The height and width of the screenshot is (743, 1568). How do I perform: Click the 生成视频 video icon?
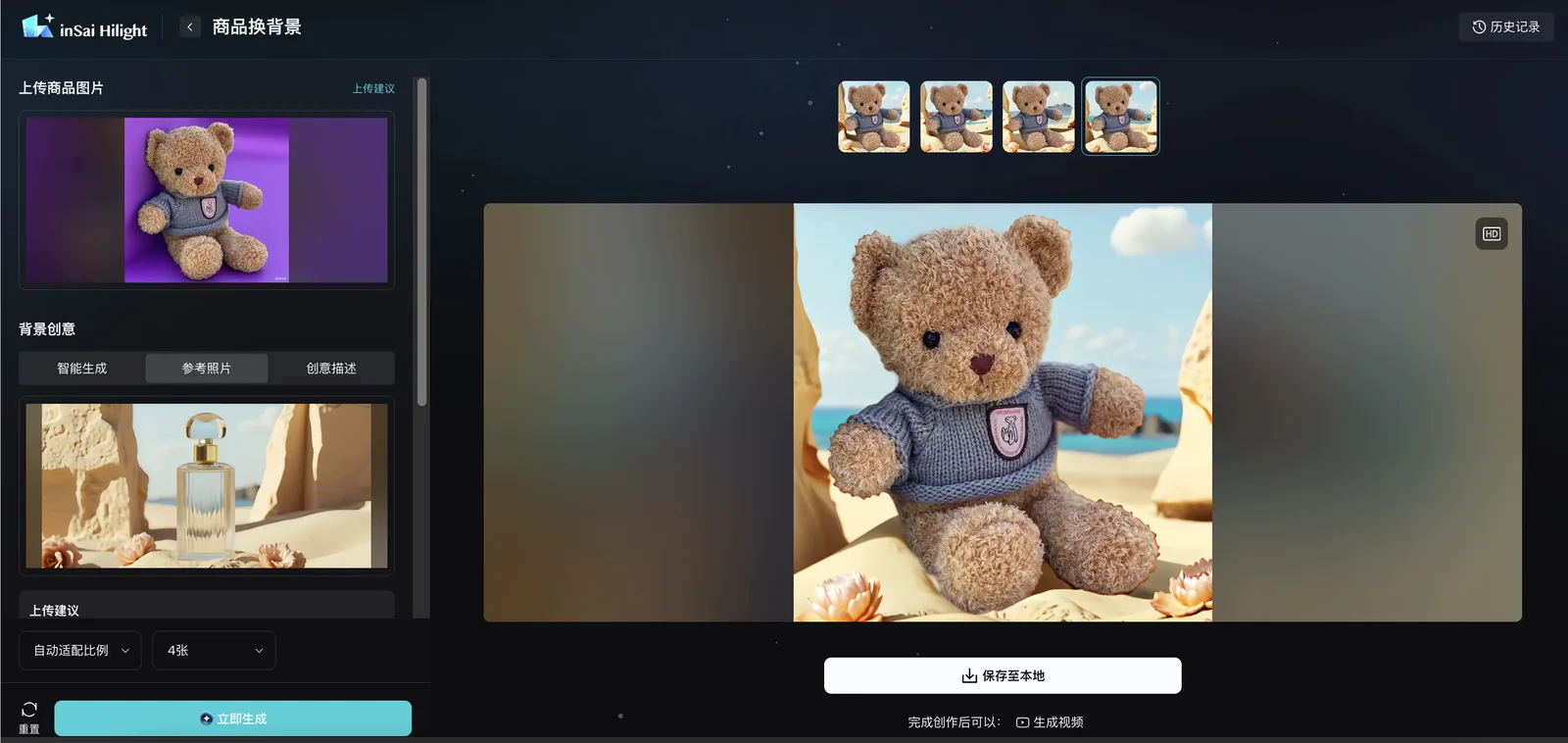[x=1022, y=722]
